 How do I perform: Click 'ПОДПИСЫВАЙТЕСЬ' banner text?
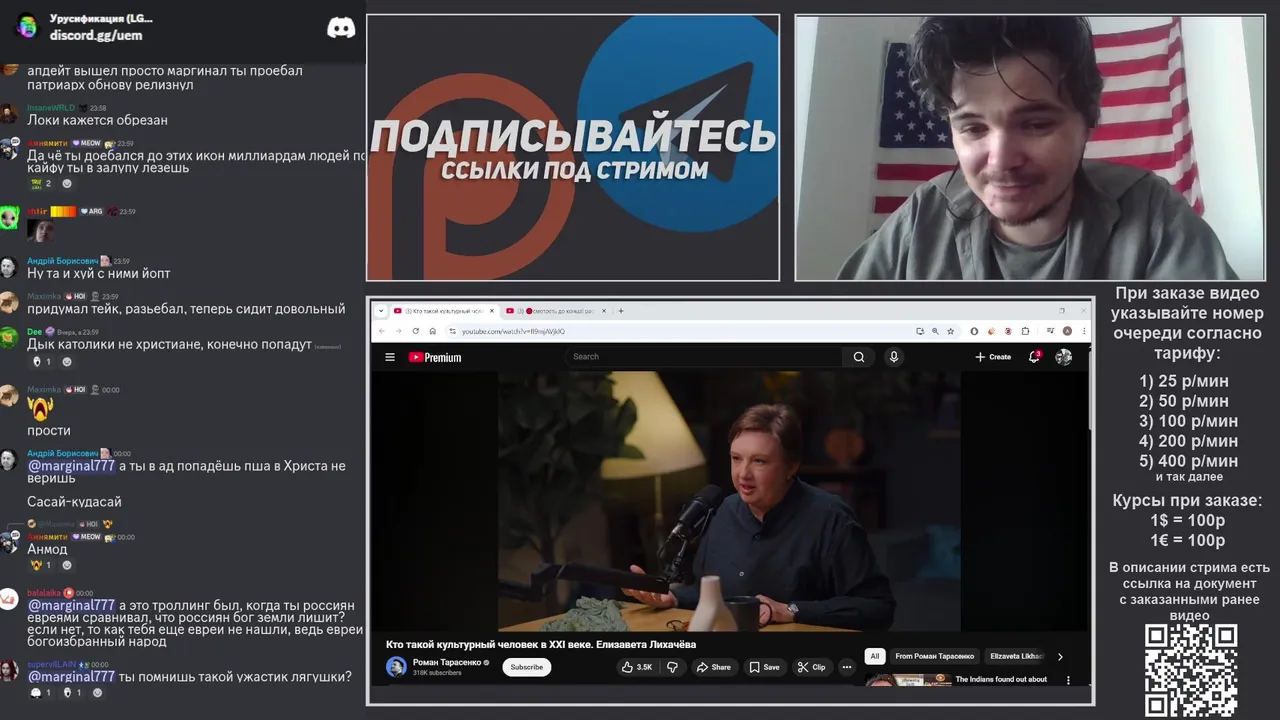[x=573, y=137]
